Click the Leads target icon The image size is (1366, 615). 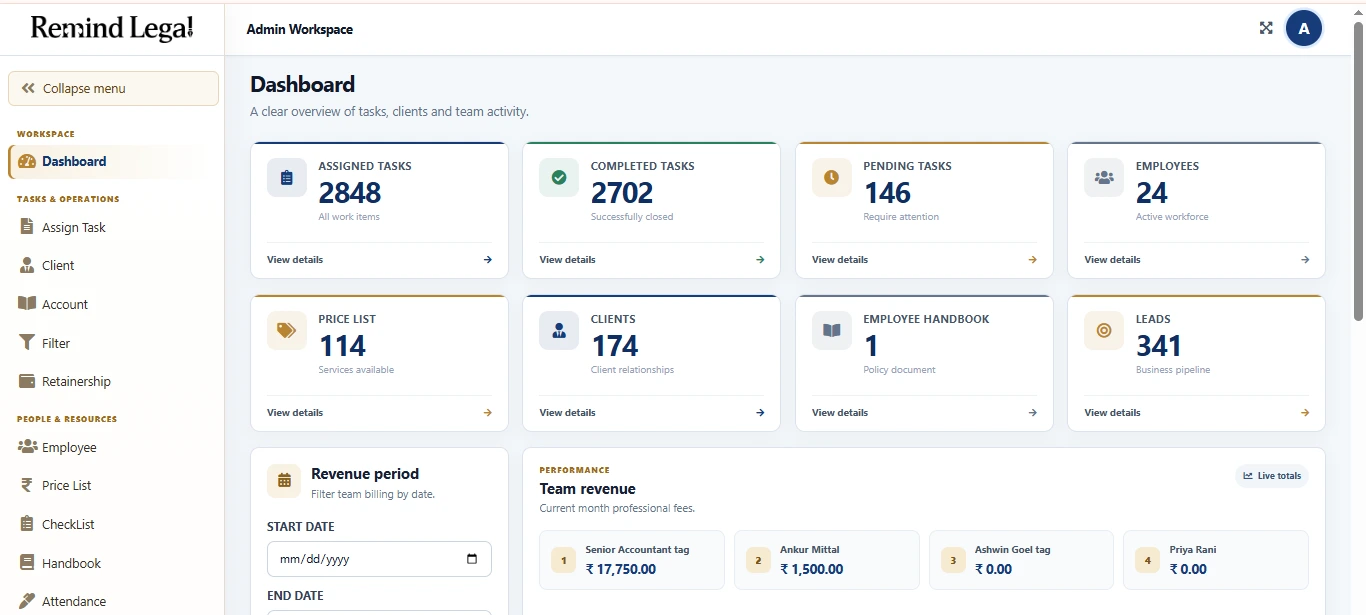point(1104,331)
